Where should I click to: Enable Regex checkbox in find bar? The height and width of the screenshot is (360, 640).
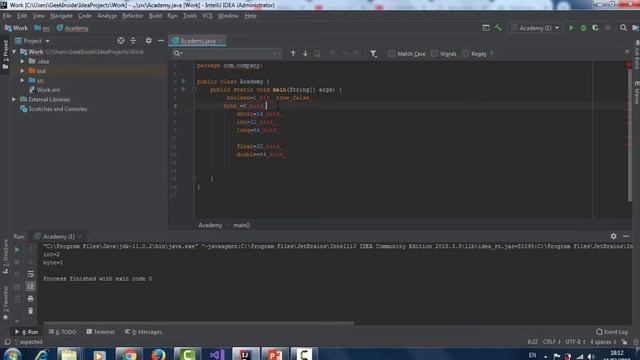465,53
